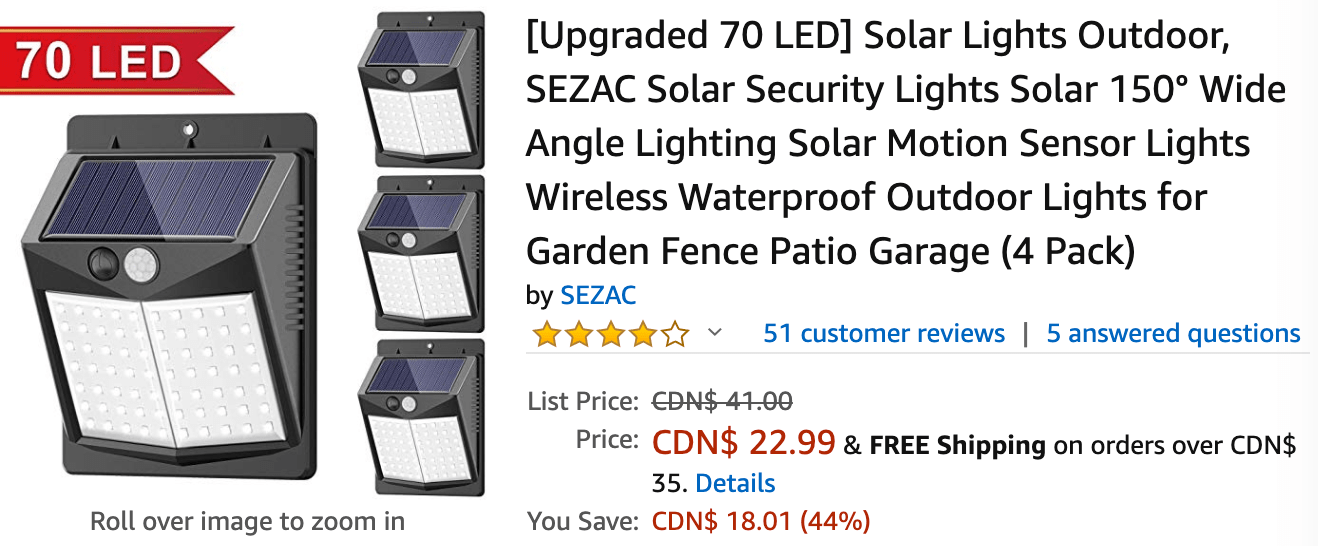
Task: Expand the star rating breakdown chevron
Action: point(714,332)
